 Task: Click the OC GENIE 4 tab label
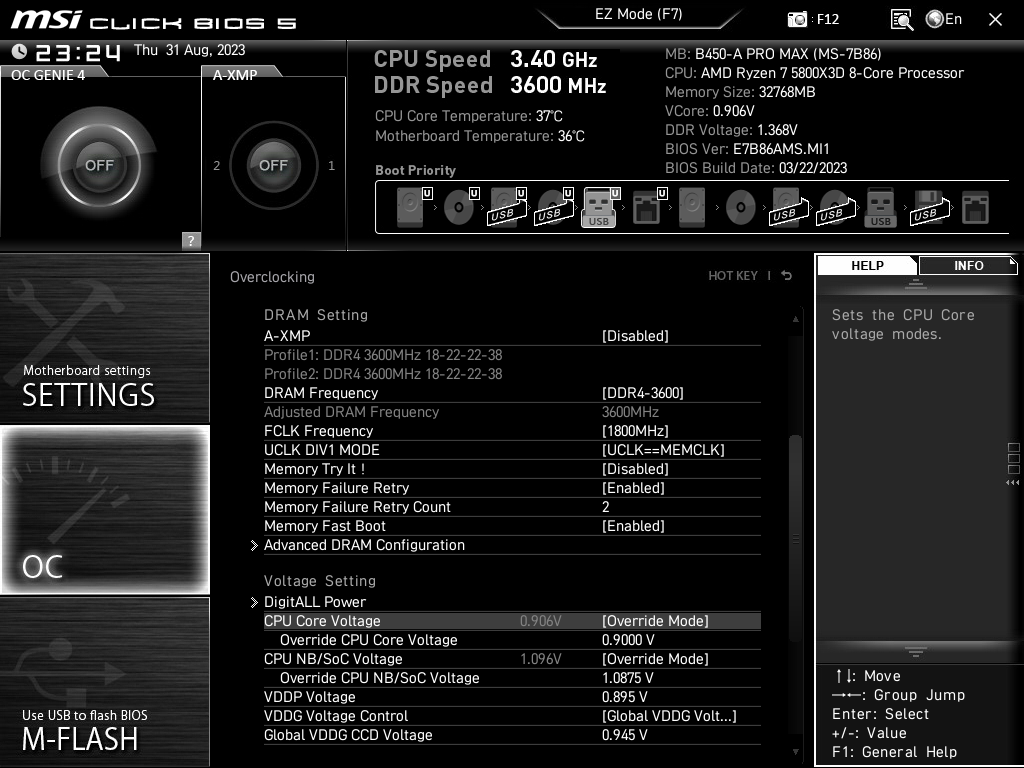(48, 75)
